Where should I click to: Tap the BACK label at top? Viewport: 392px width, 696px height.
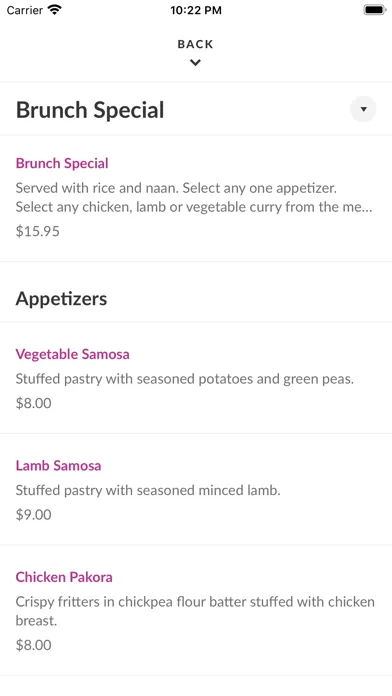pyautogui.click(x=195, y=44)
